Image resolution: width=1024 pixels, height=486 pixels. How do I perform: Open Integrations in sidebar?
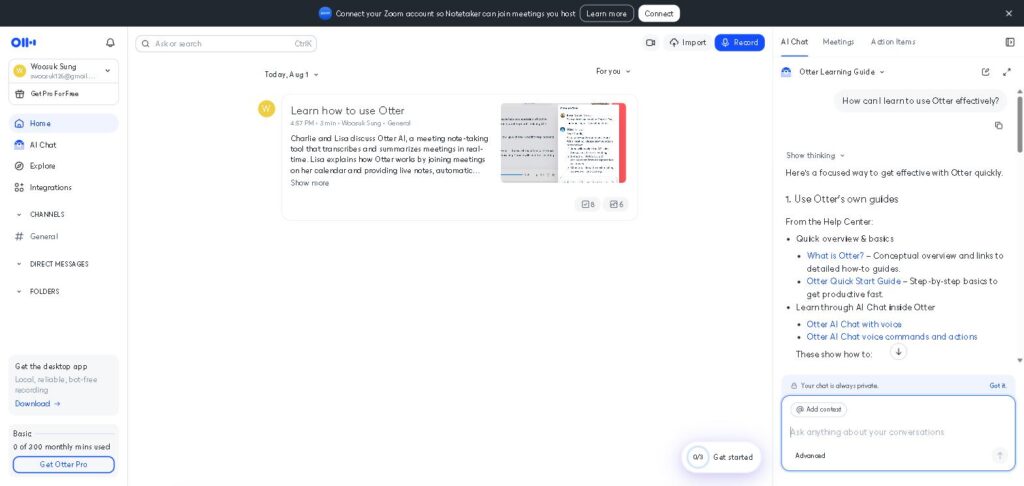pos(63,187)
